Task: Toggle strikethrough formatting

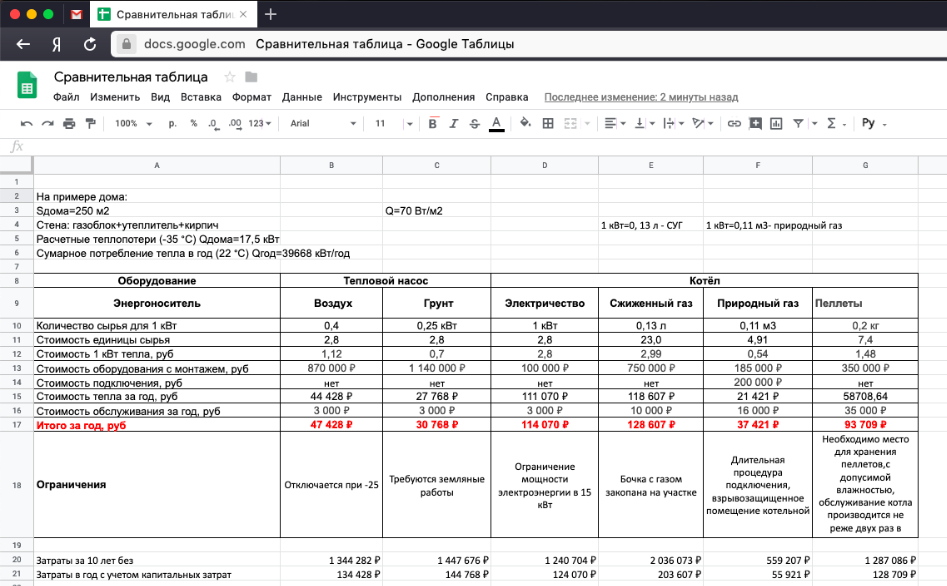Action: tap(475, 124)
